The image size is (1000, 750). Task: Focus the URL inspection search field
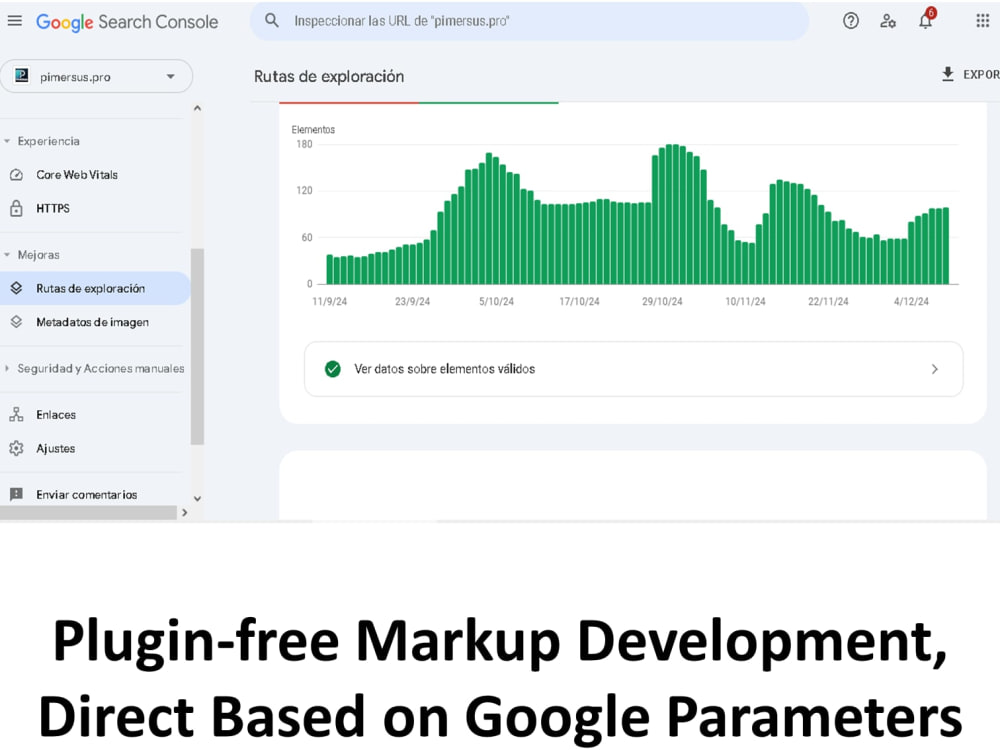point(529,21)
